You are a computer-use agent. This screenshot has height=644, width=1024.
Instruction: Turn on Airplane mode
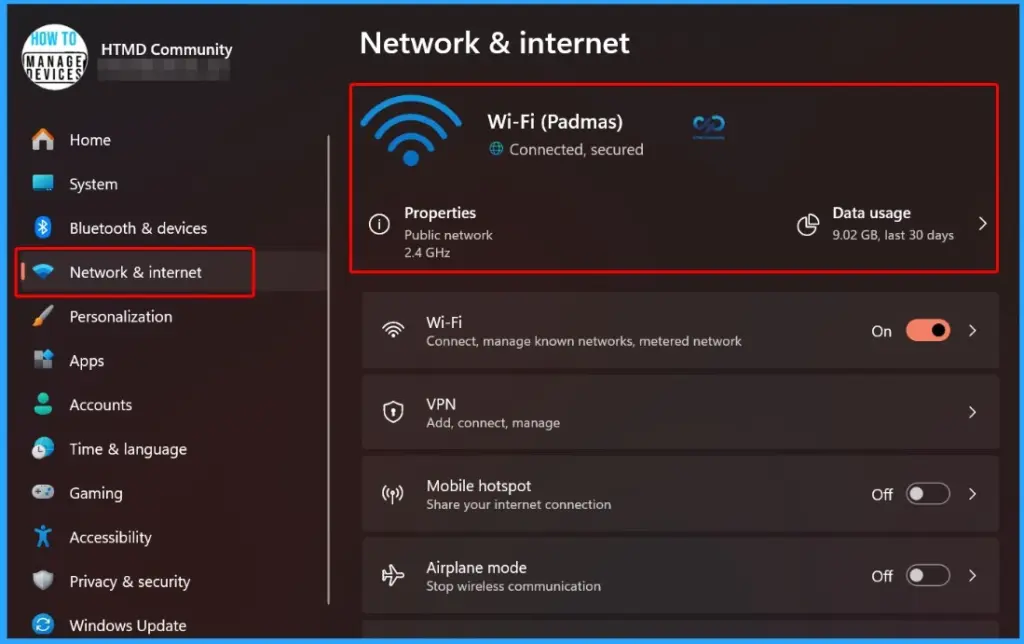click(x=927, y=576)
